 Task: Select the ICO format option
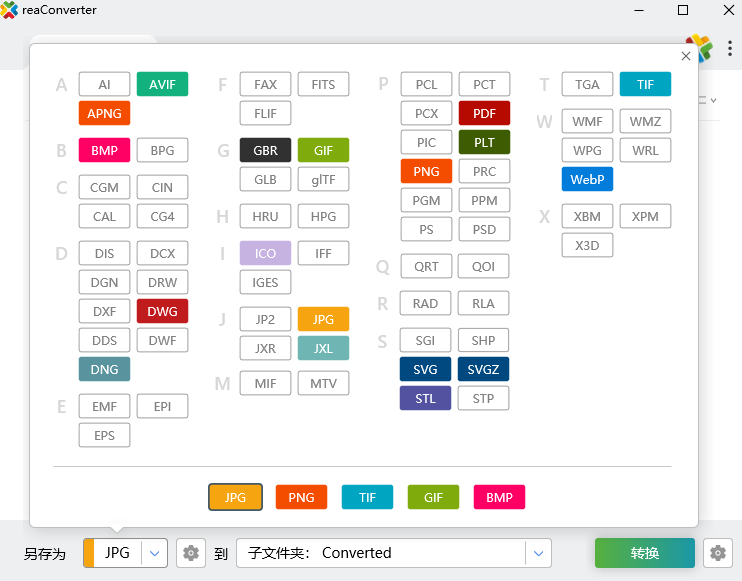point(265,254)
